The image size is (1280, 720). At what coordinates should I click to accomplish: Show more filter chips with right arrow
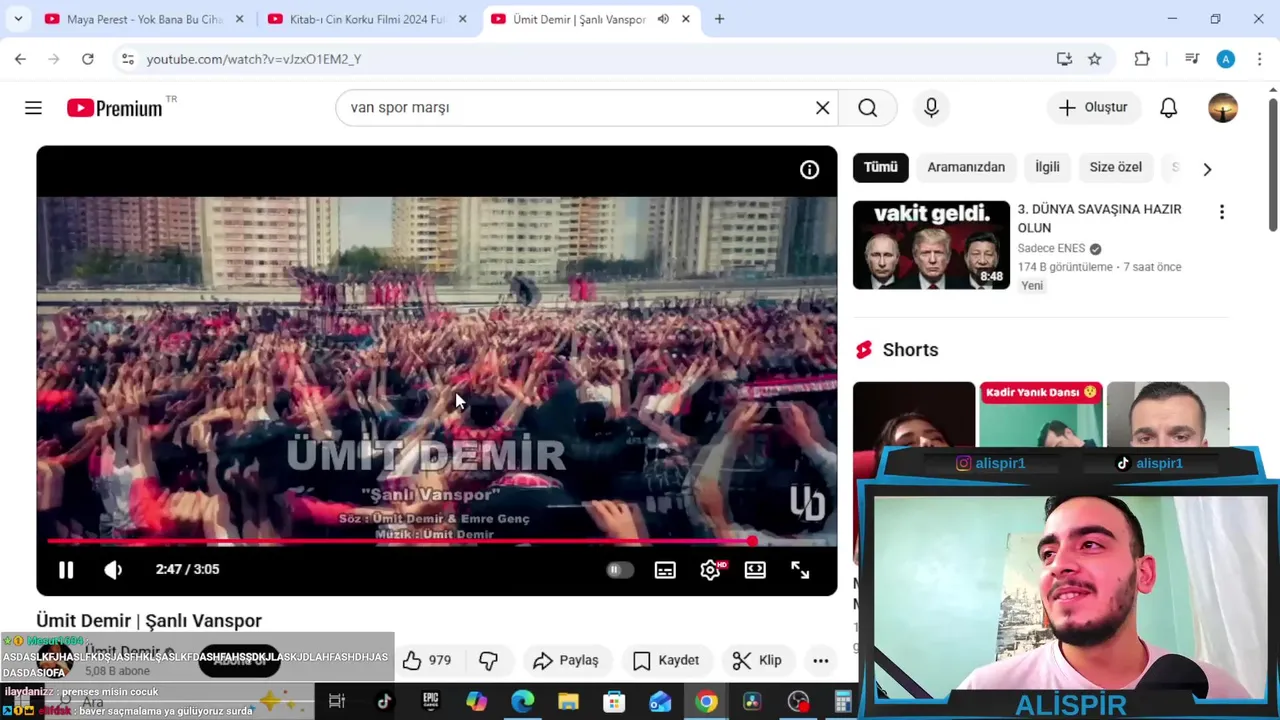(x=1207, y=169)
